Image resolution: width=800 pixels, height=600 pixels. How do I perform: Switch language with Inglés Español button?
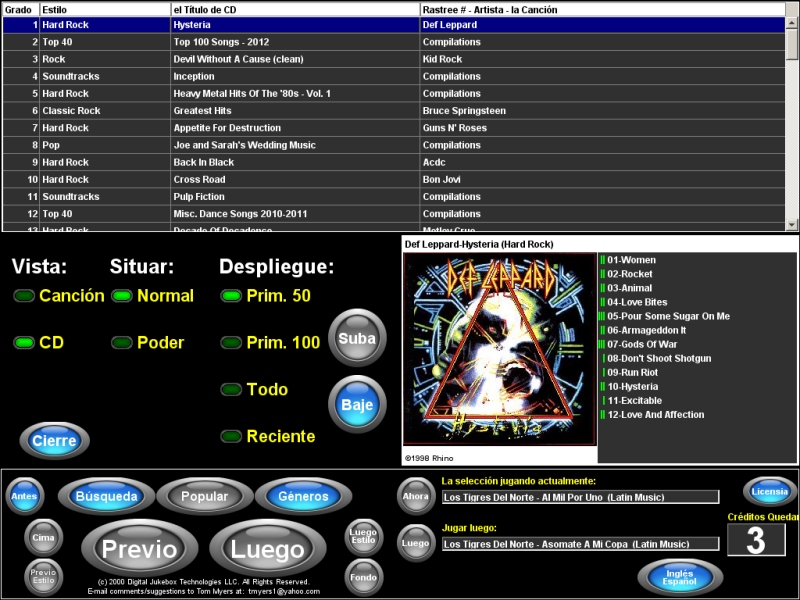[x=680, y=578]
